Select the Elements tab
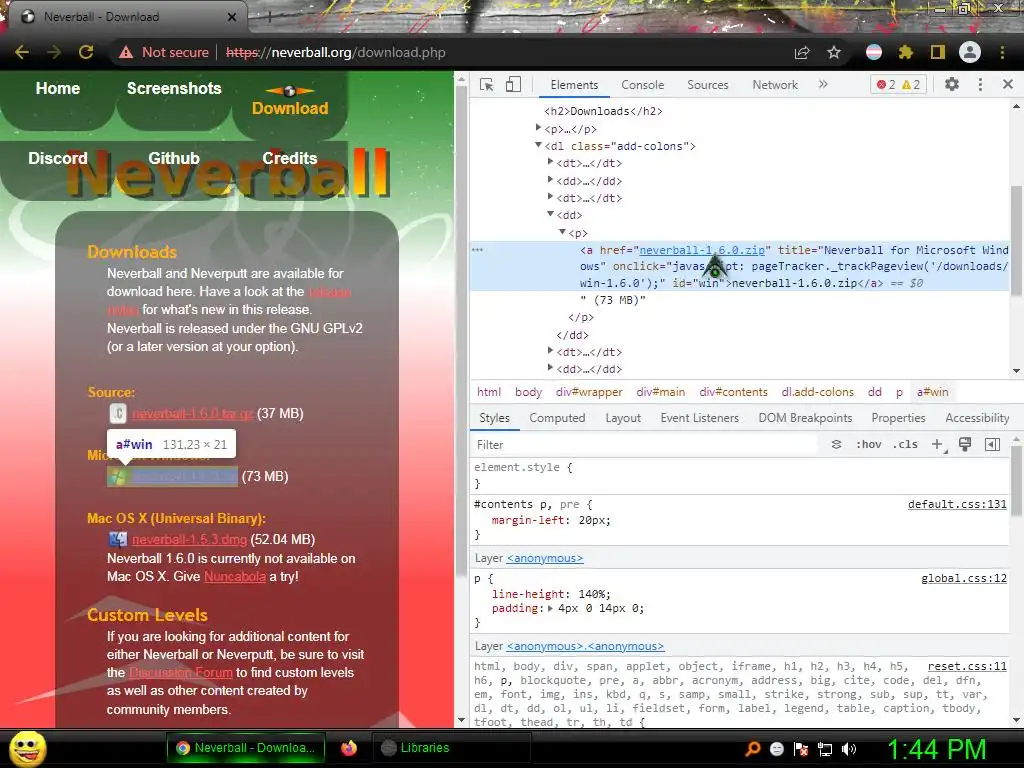This screenshot has width=1024, height=768. pyautogui.click(x=574, y=85)
